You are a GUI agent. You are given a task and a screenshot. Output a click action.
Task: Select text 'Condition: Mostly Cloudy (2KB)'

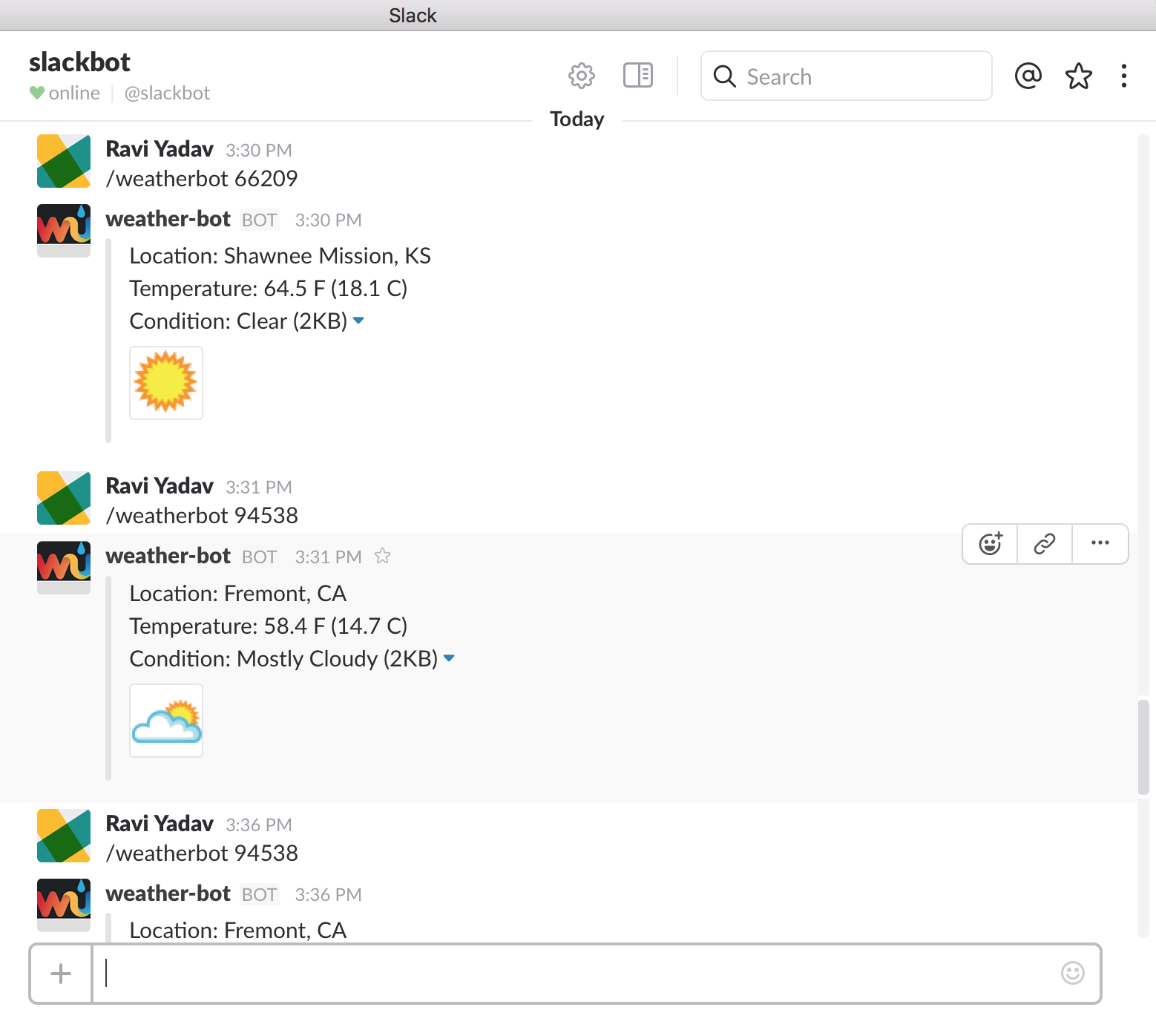283,659
